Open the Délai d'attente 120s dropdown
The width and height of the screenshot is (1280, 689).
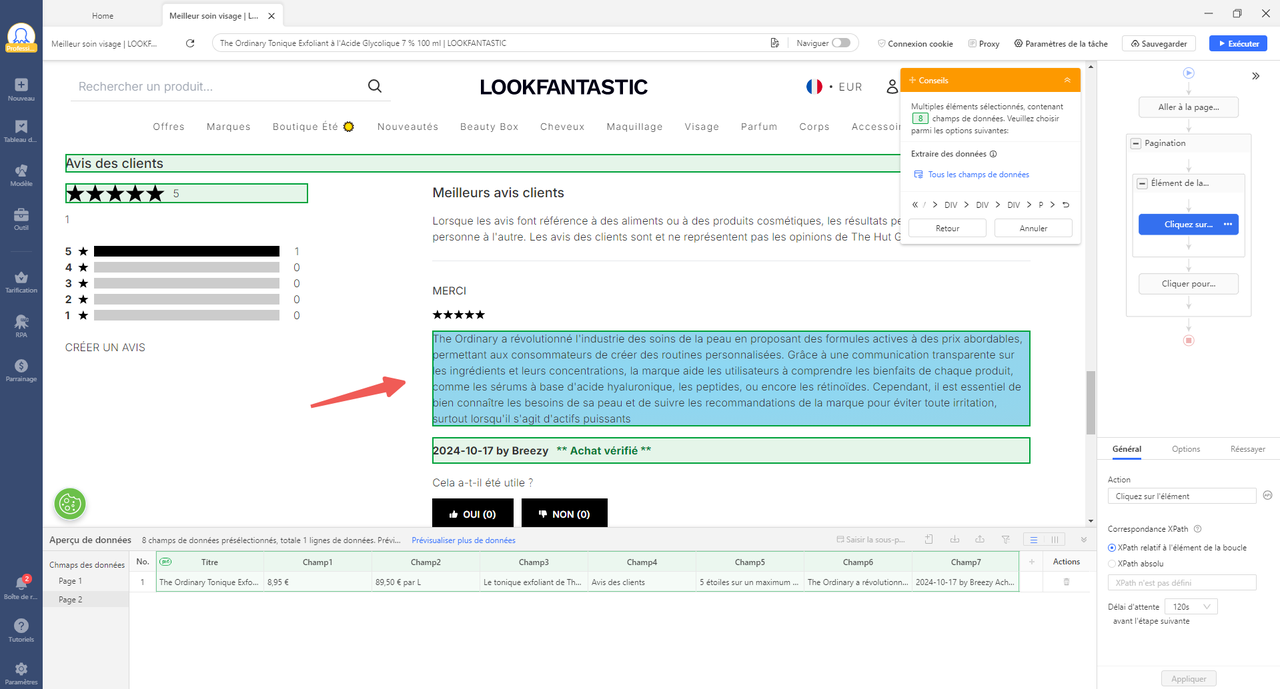pos(1190,607)
